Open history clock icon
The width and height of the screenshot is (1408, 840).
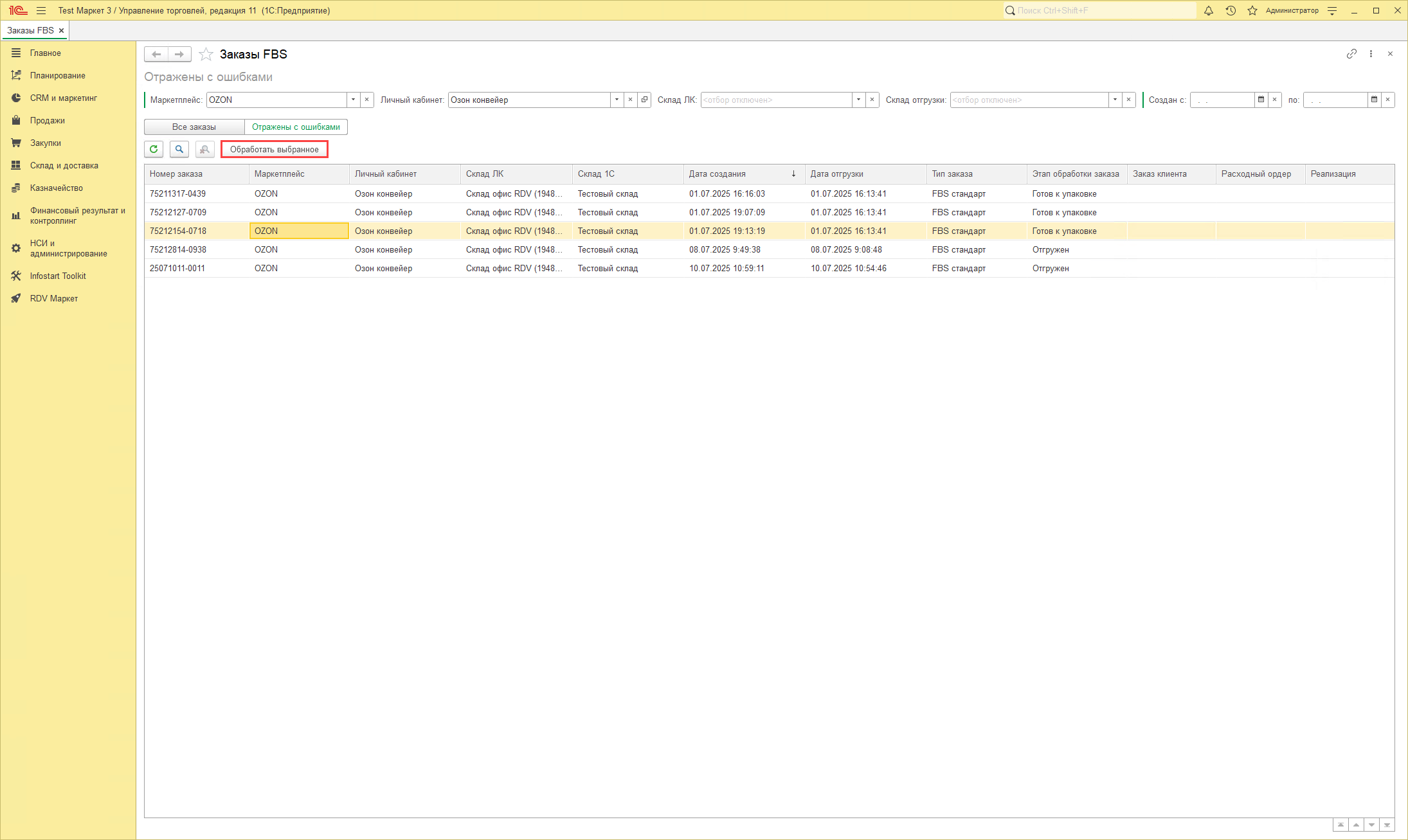1231,10
